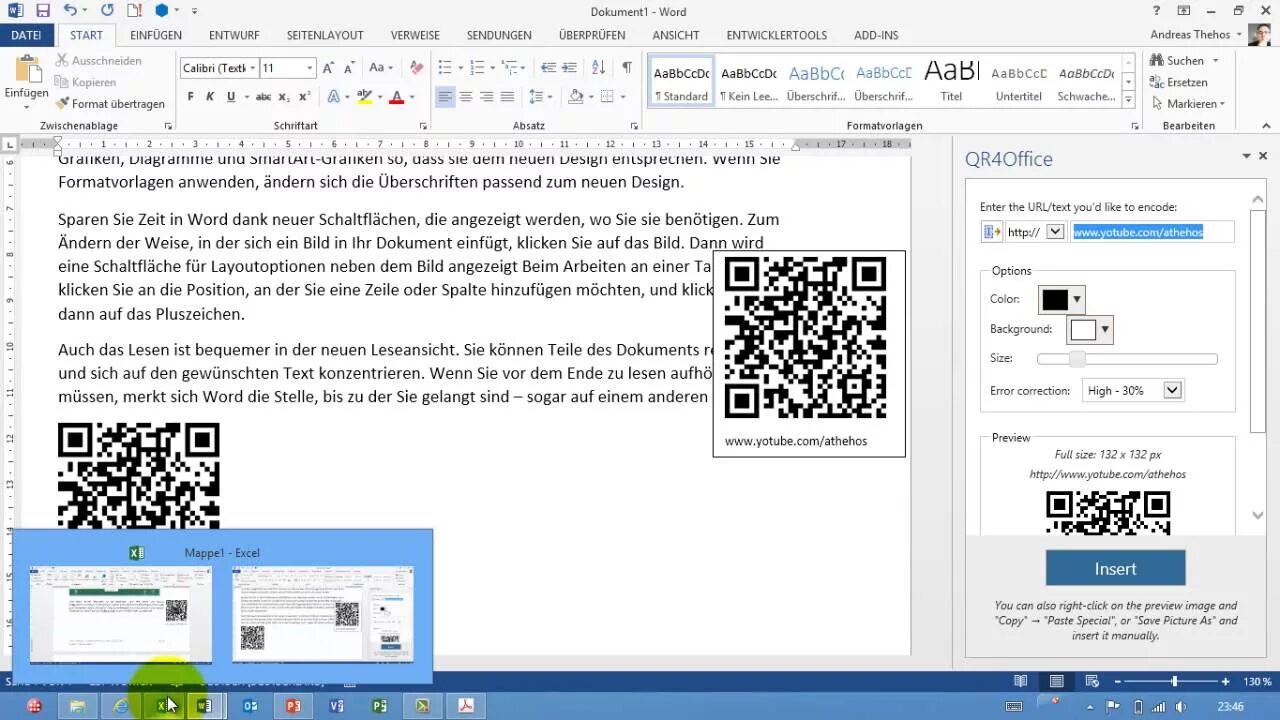1280x720 pixels.
Task: Align the paragraph left
Action: pos(445,97)
